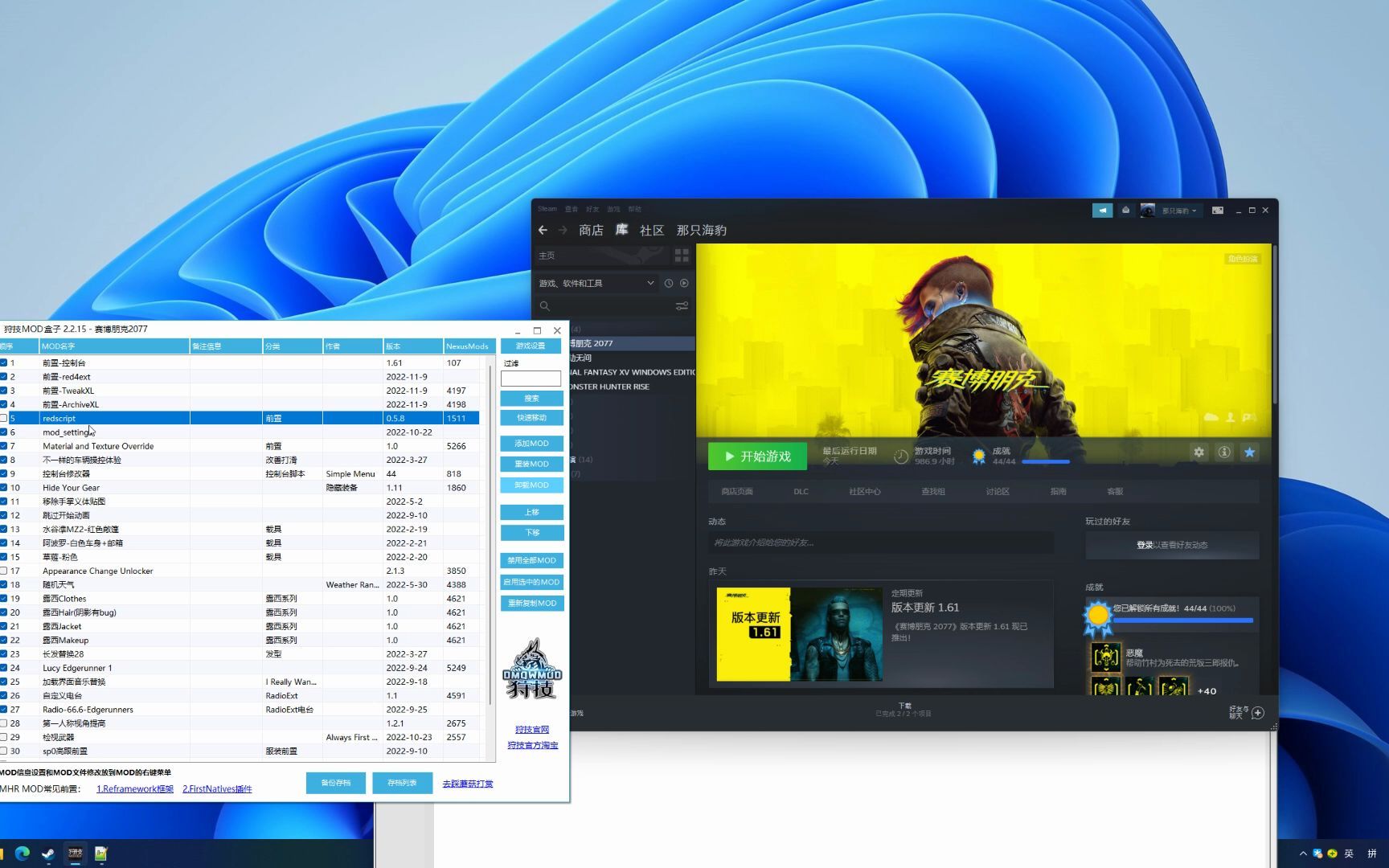Screen dimensions: 1389x868
Task: Click the MOD list vertical scrollbar
Action: (490, 535)
